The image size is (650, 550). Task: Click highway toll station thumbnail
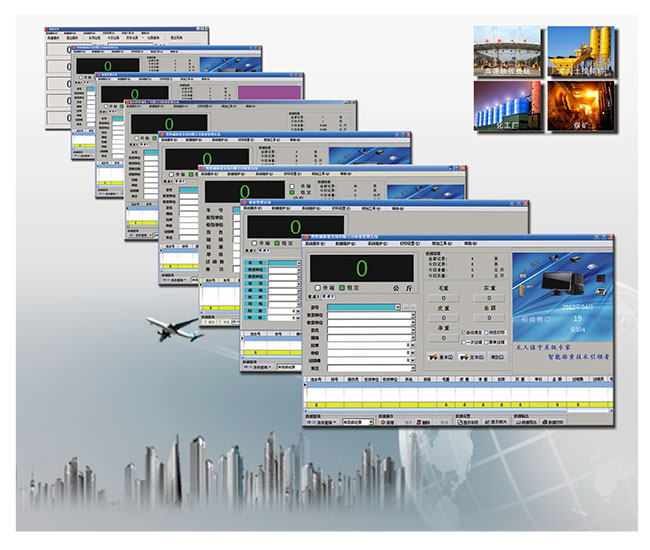coord(507,51)
